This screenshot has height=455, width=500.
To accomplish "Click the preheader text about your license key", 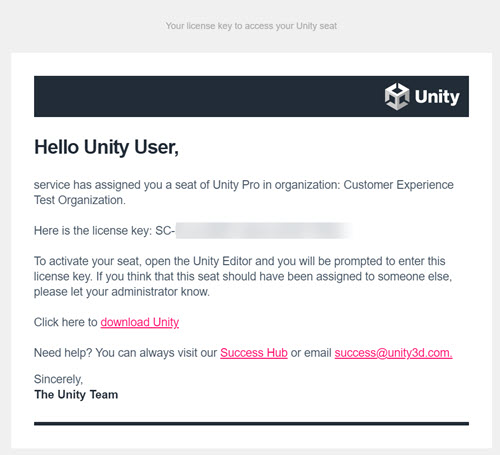I will coord(251,26).
